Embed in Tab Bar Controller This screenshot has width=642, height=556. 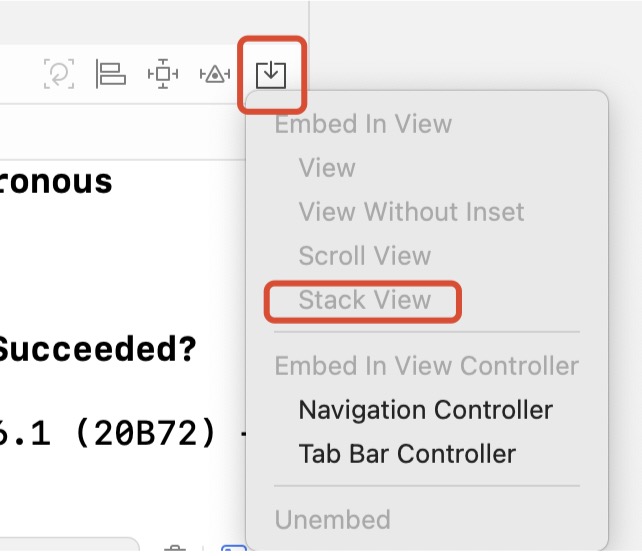point(407,454)
